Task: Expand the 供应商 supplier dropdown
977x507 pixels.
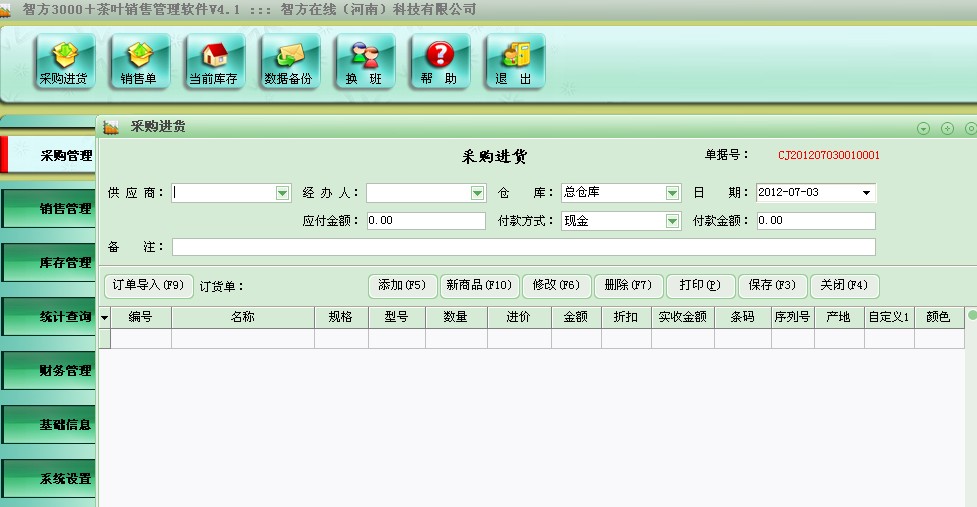Action: click(282, 193)
